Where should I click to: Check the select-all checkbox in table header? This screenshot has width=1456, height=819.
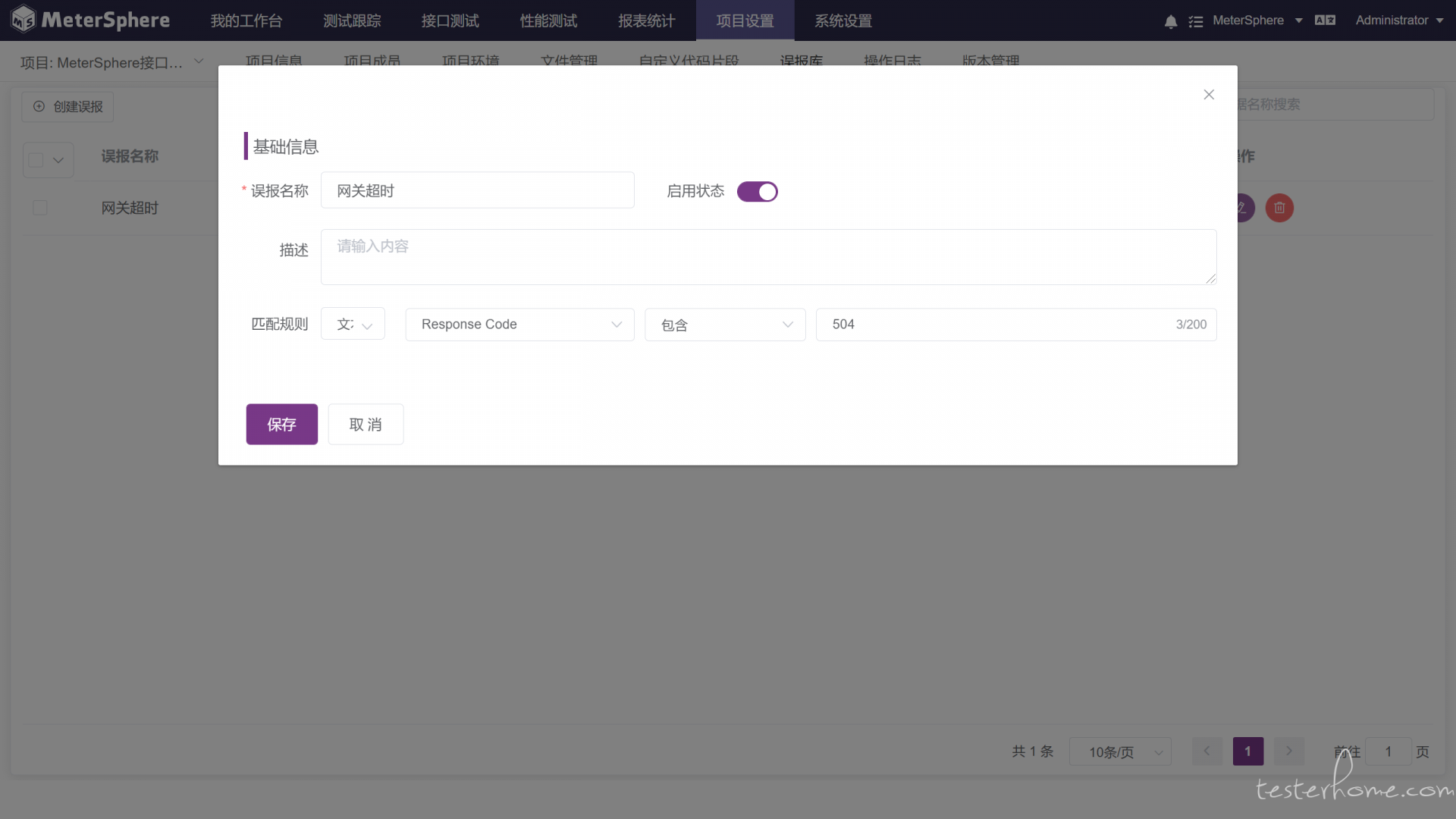[36, 160]
